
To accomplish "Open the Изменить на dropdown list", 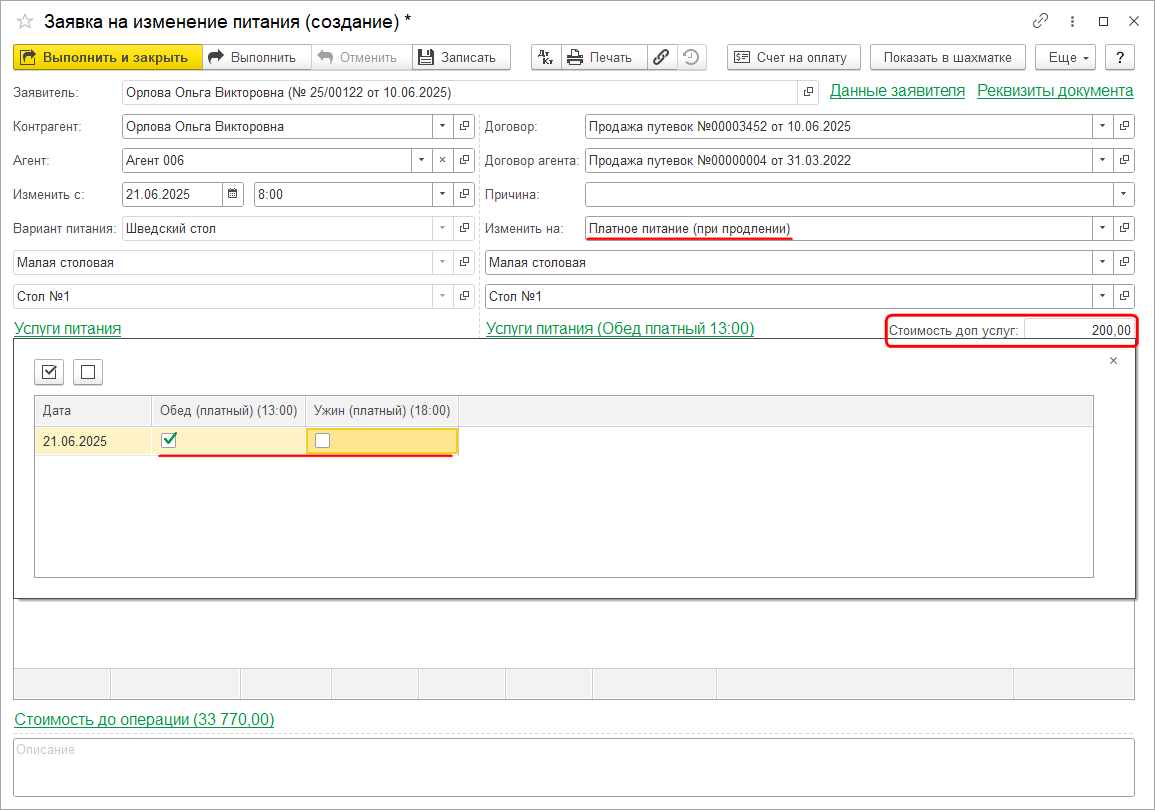I will [1102, 228].
